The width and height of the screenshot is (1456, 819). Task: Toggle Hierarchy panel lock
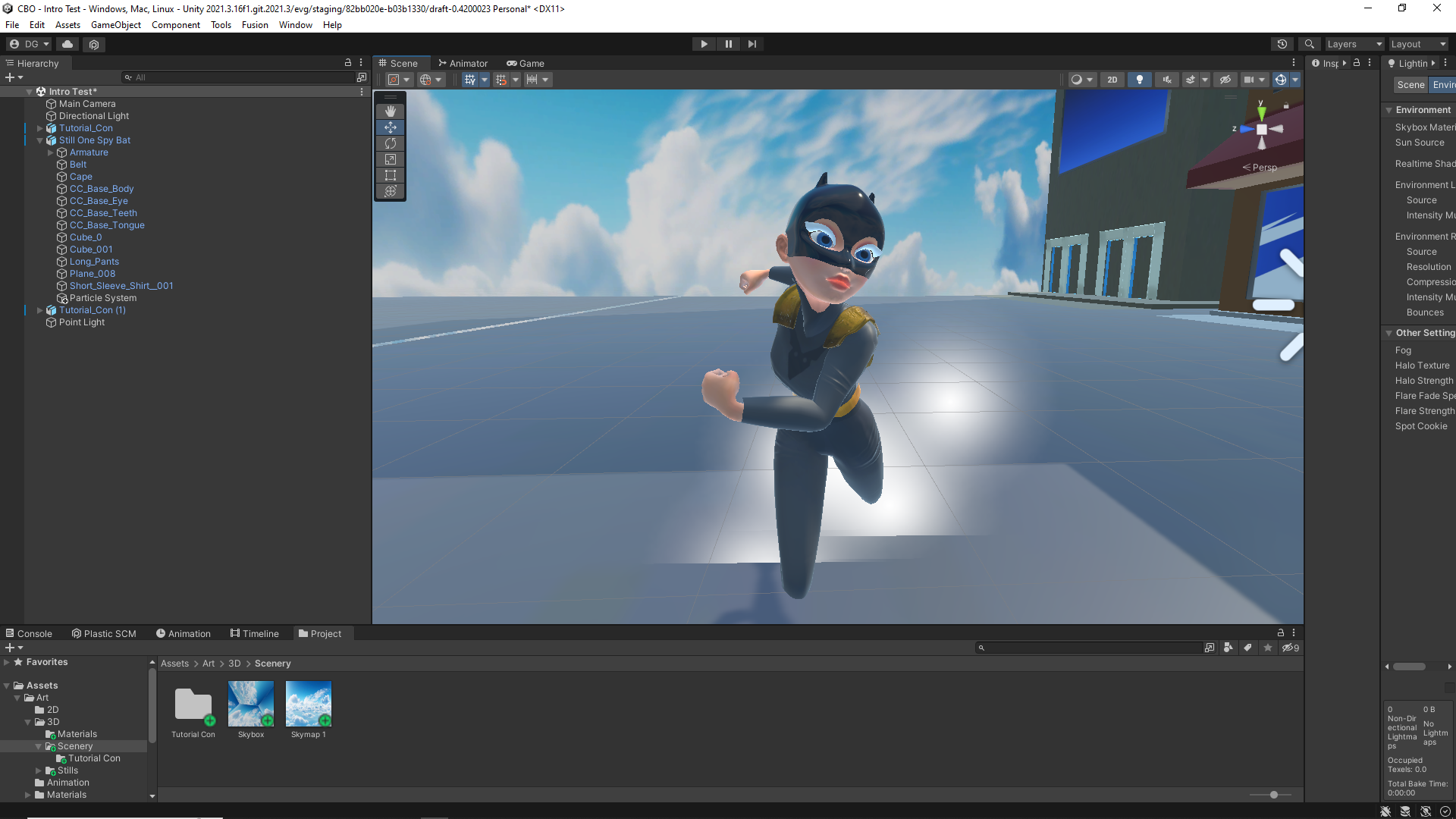tap(348, 63)
